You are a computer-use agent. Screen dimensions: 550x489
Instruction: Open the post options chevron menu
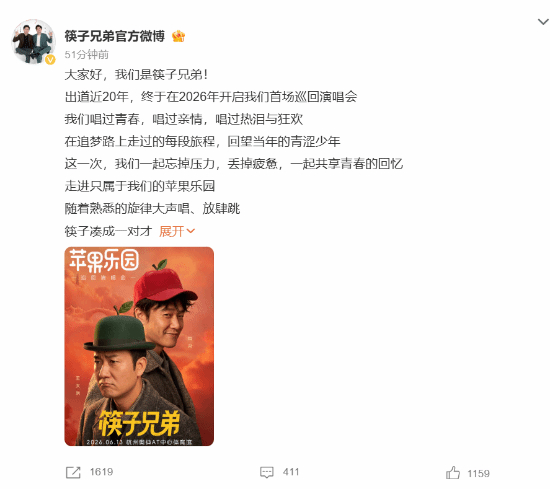[x=543, y=22]
